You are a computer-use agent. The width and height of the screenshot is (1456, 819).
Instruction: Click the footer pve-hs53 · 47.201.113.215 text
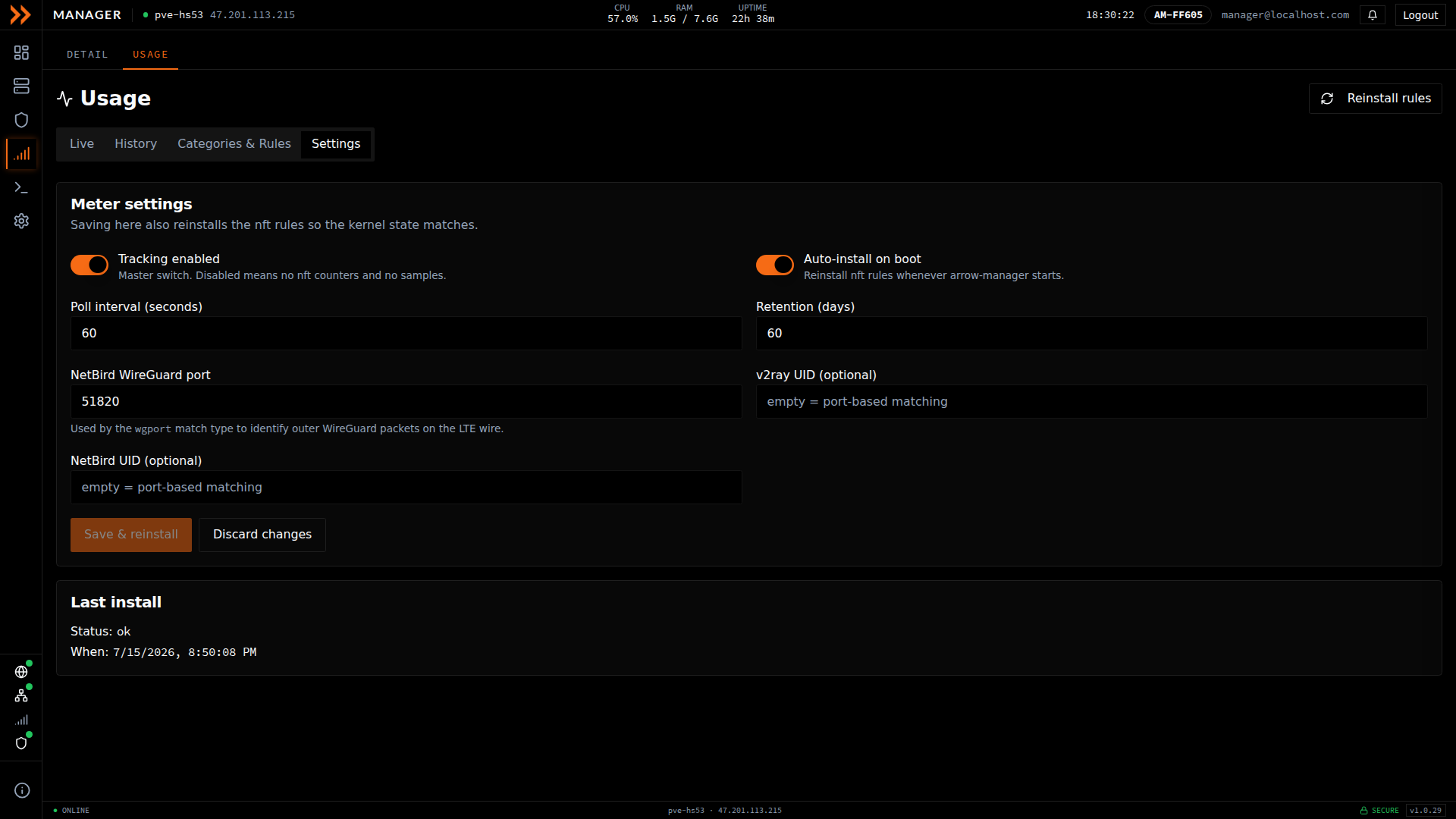[725, 811]
